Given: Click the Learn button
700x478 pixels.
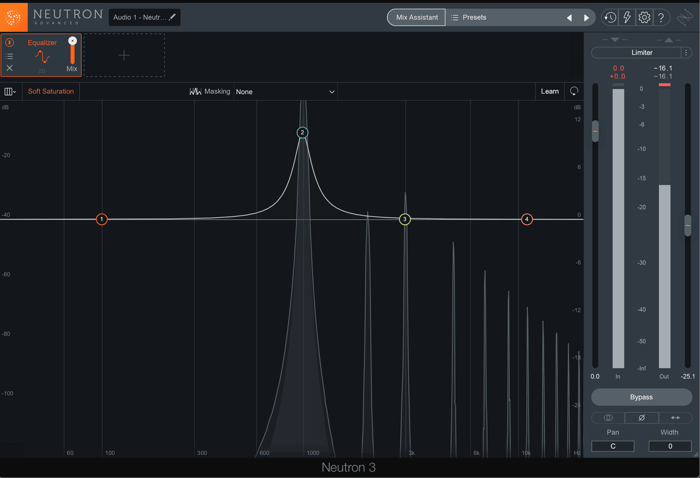Looking at the screenshot, I should pyautogui.click(x=550, y=91).
